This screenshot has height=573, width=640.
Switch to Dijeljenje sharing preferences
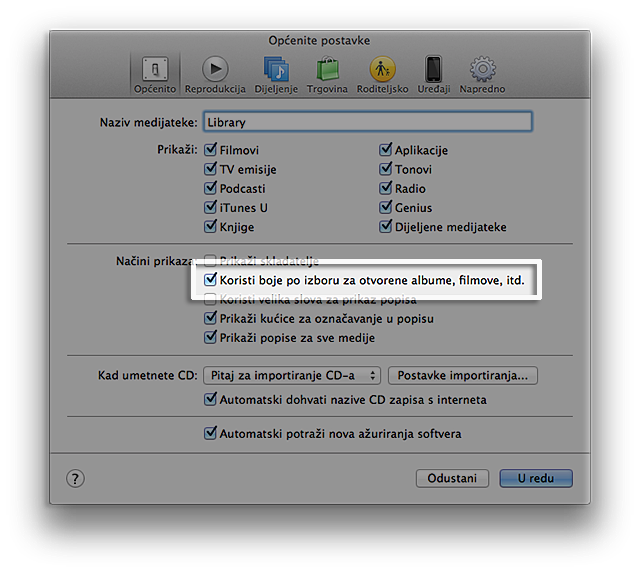275,73
